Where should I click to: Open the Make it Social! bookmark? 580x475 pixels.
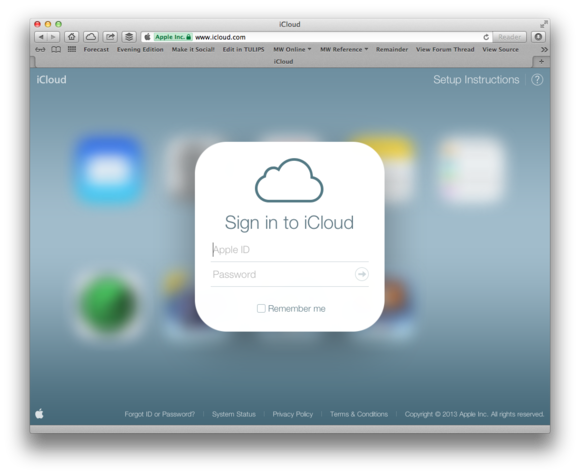click(x=193, y=49)
